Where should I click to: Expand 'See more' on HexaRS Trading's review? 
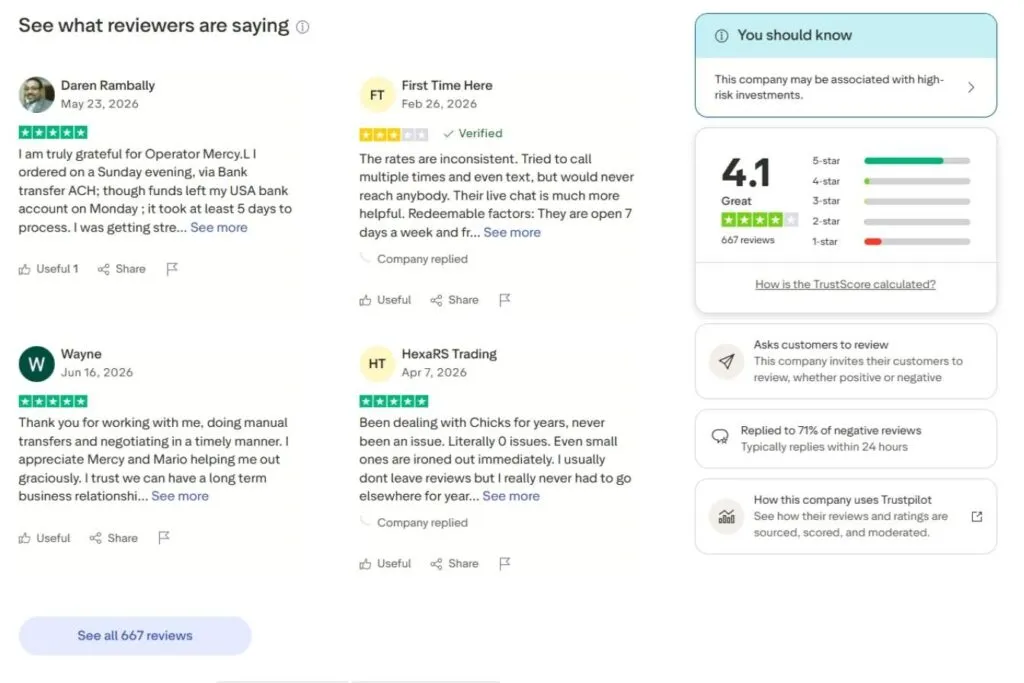coord(511,496)
